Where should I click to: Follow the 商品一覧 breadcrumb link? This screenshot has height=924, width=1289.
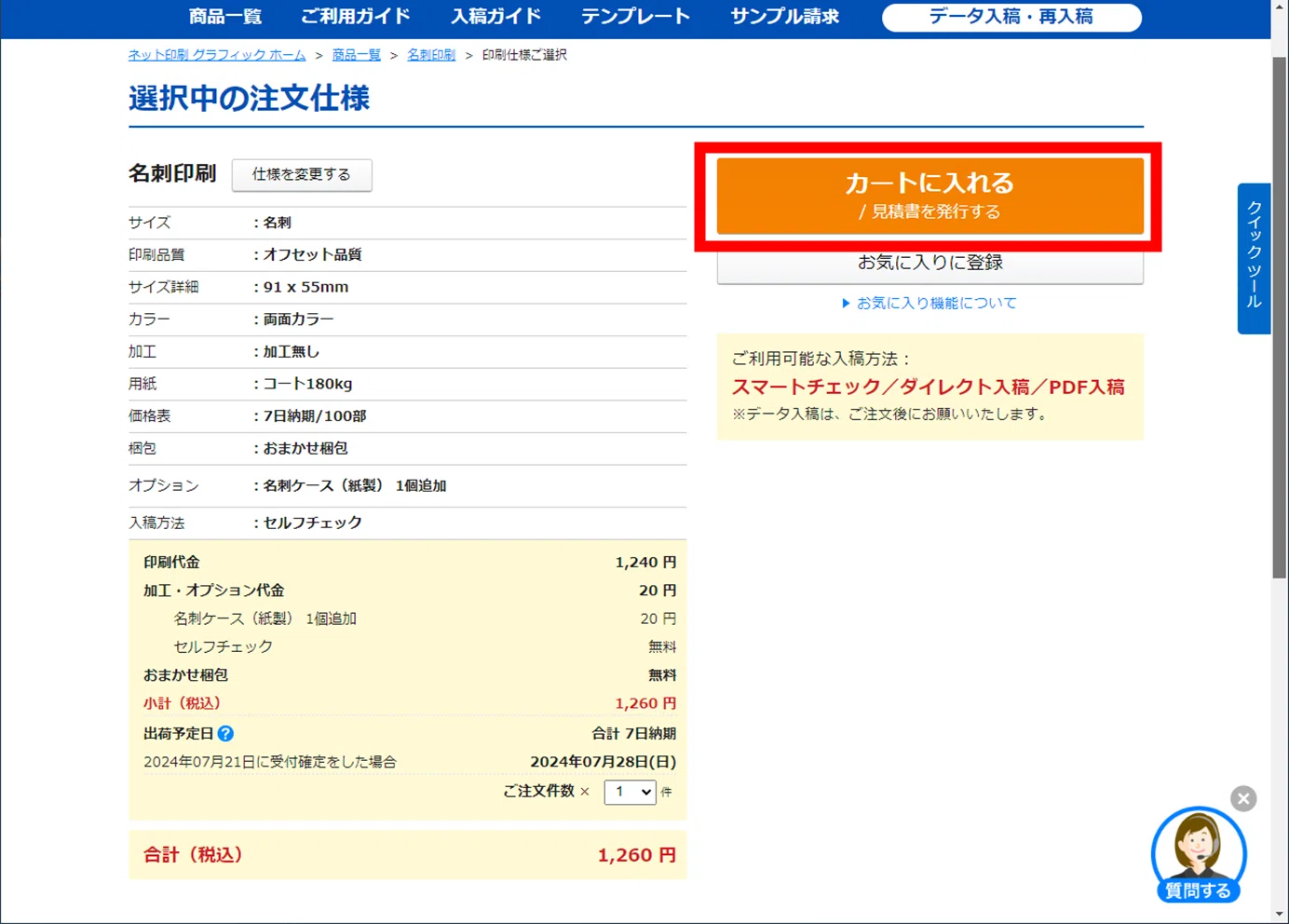[x=357, y=55]
